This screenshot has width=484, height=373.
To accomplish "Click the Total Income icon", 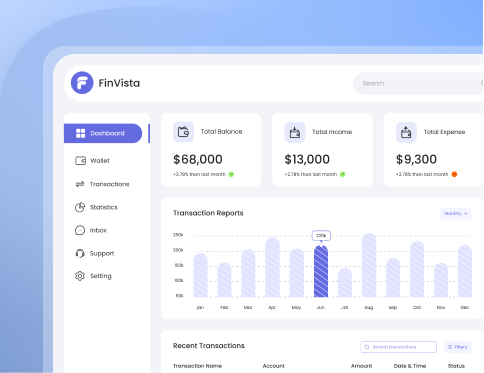I will pyautogui.click(x=295, y=132).
